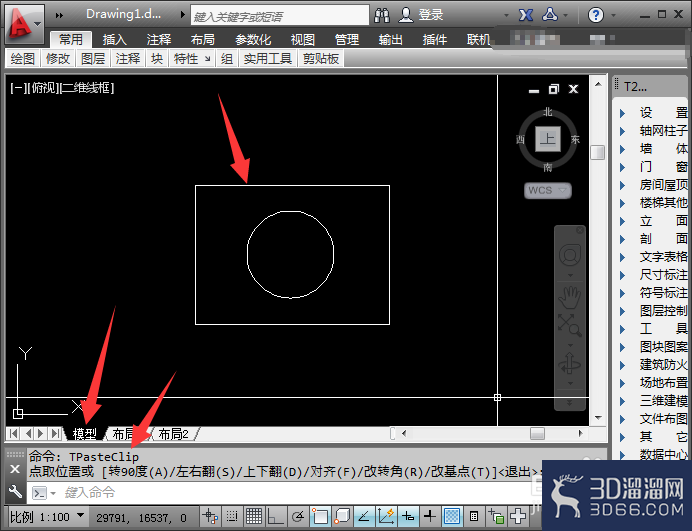Switch to the 视图 ribbon tab
This screenshot has width=692, height=531.
click(x=303, y=40)
